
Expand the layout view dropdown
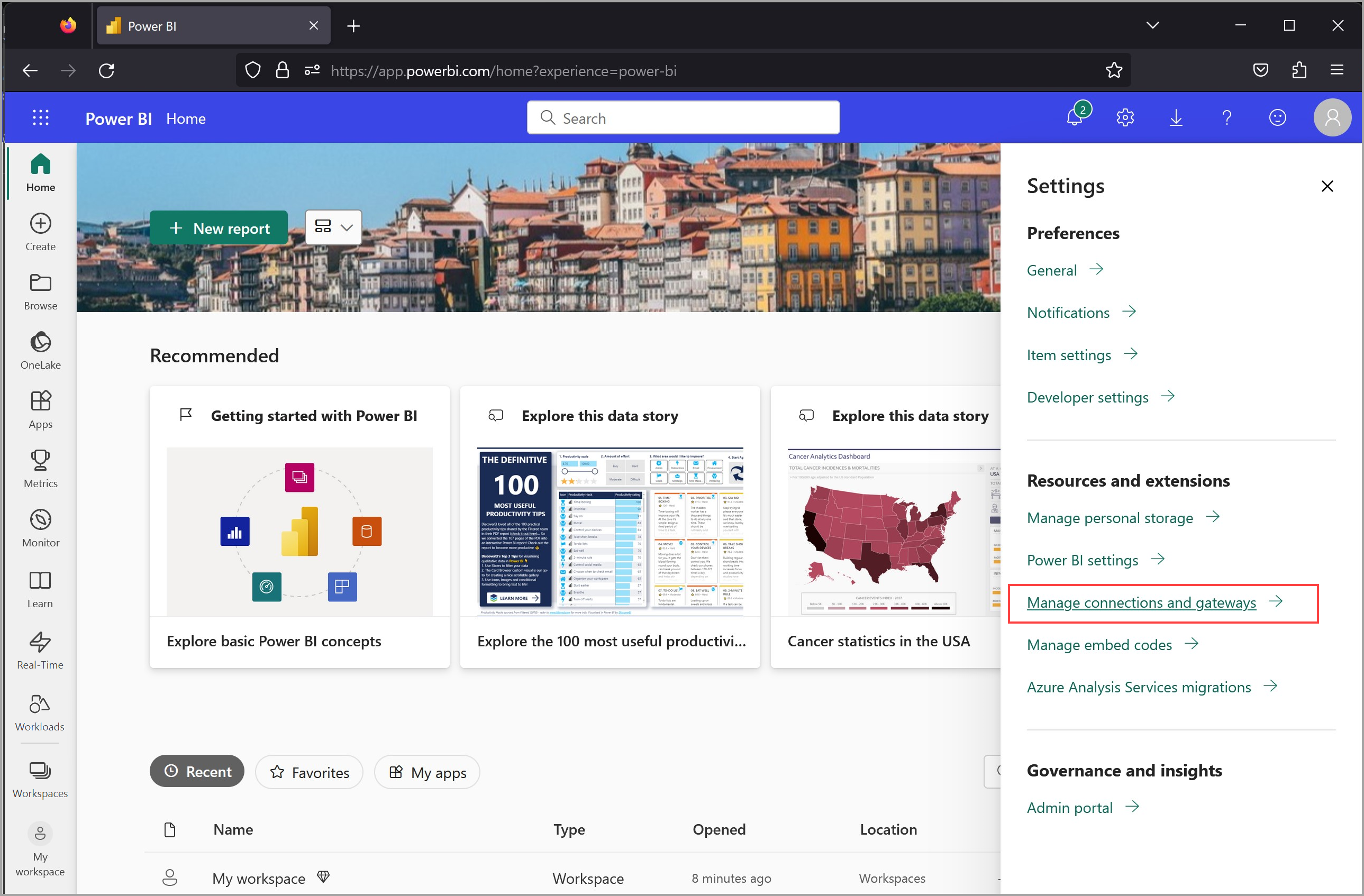(x=333, y=227)
